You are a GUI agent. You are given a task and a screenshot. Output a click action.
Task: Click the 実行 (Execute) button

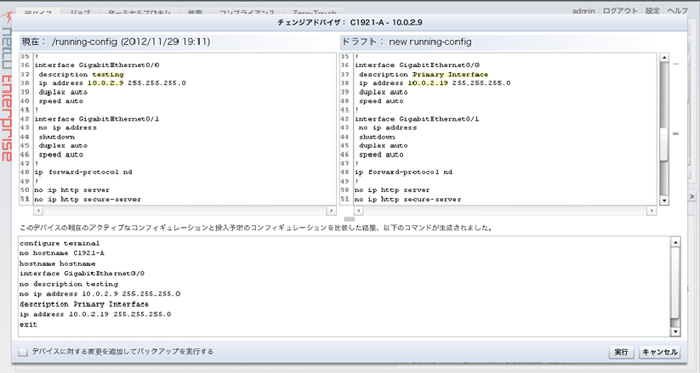(621, 352)
